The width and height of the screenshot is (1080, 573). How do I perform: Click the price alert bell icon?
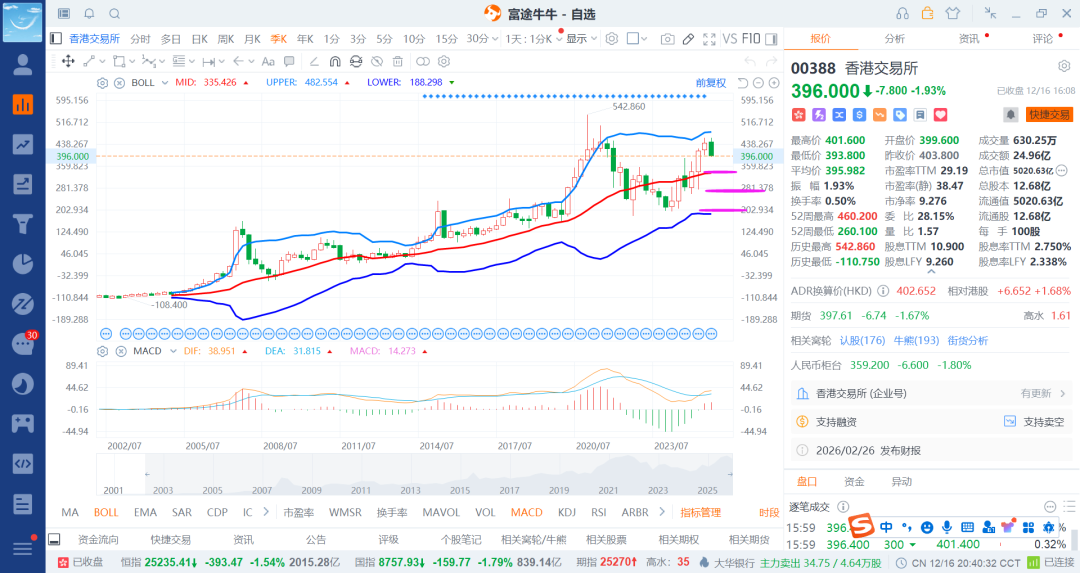[1010, 114]
